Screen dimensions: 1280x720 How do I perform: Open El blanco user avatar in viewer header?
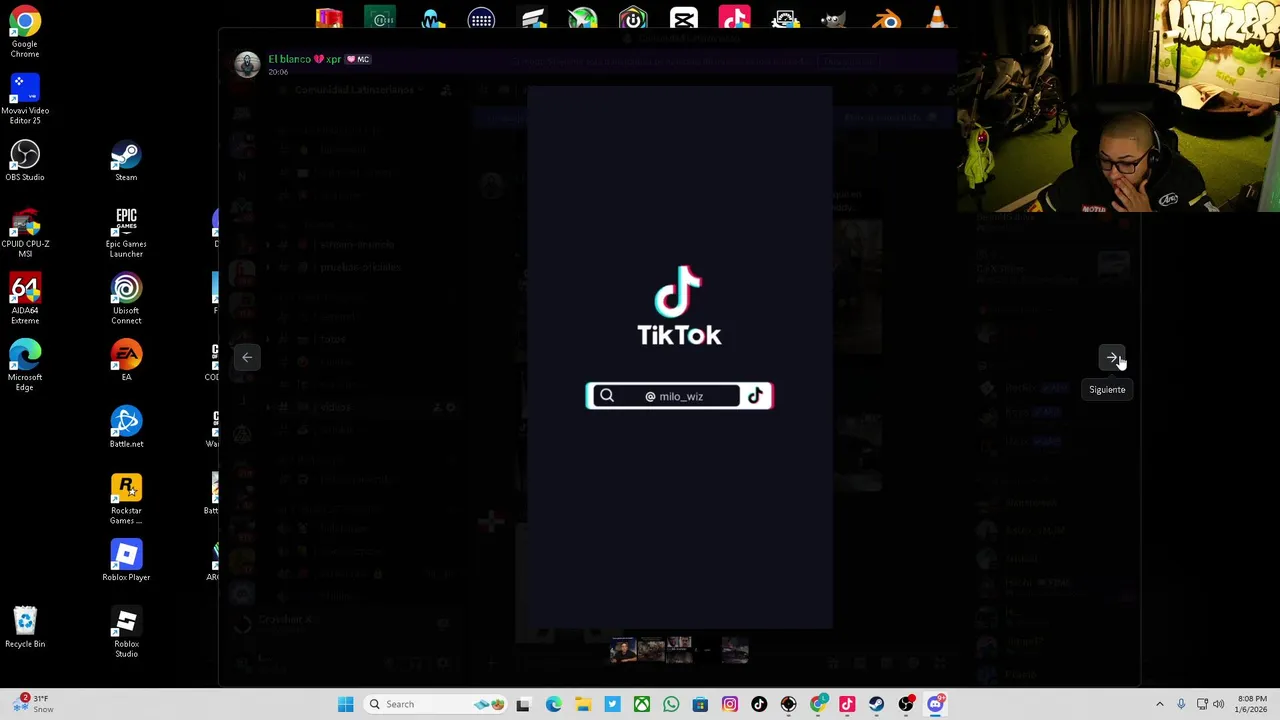[247, 64]
